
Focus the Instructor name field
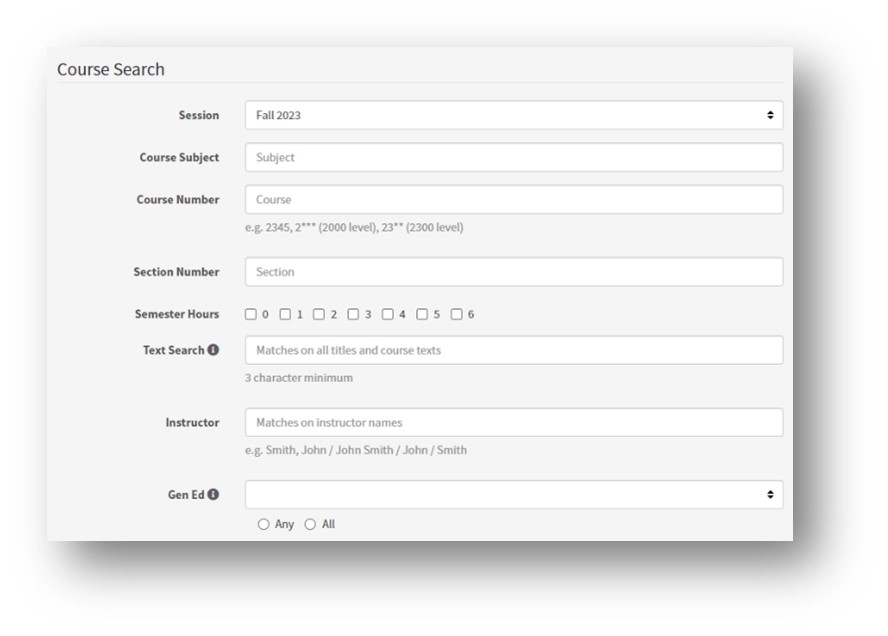513,422
